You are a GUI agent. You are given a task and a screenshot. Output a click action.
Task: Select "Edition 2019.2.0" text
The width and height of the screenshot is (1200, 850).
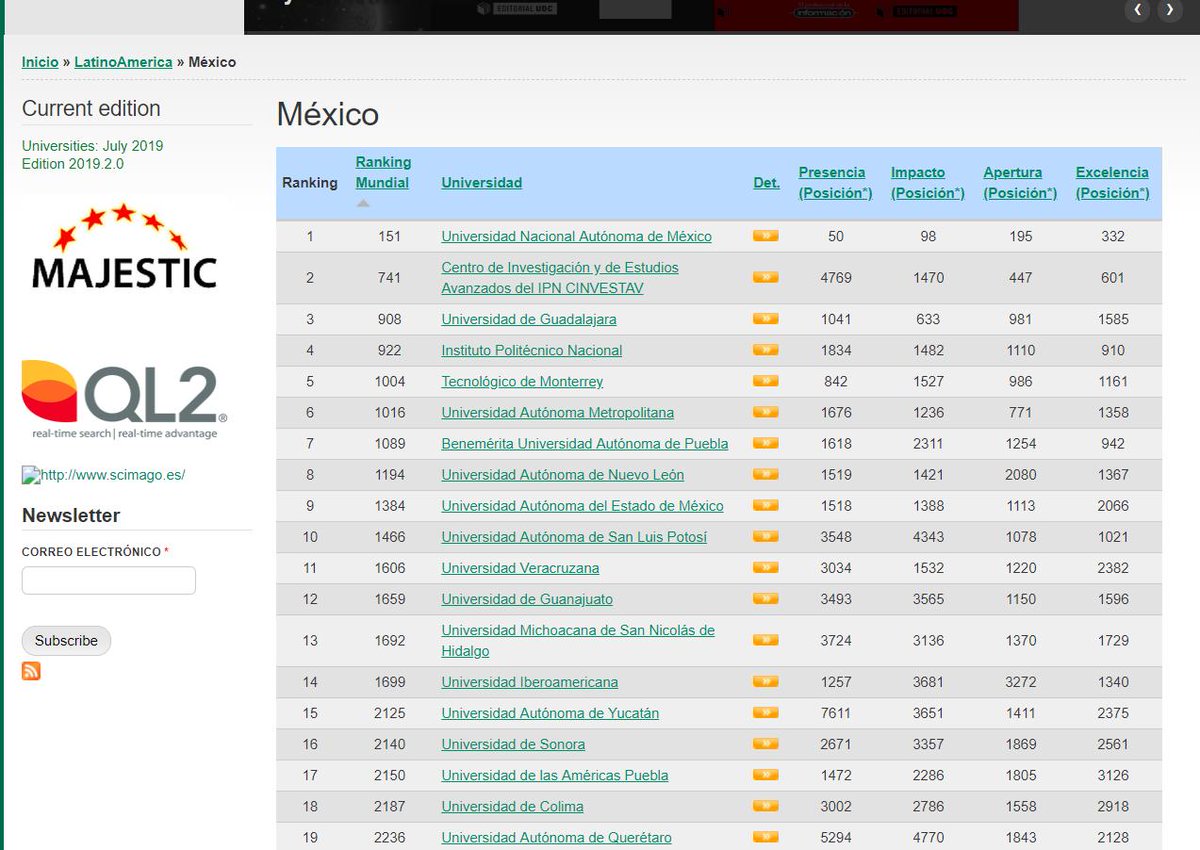pyautogui.click(x=73, y=164)
